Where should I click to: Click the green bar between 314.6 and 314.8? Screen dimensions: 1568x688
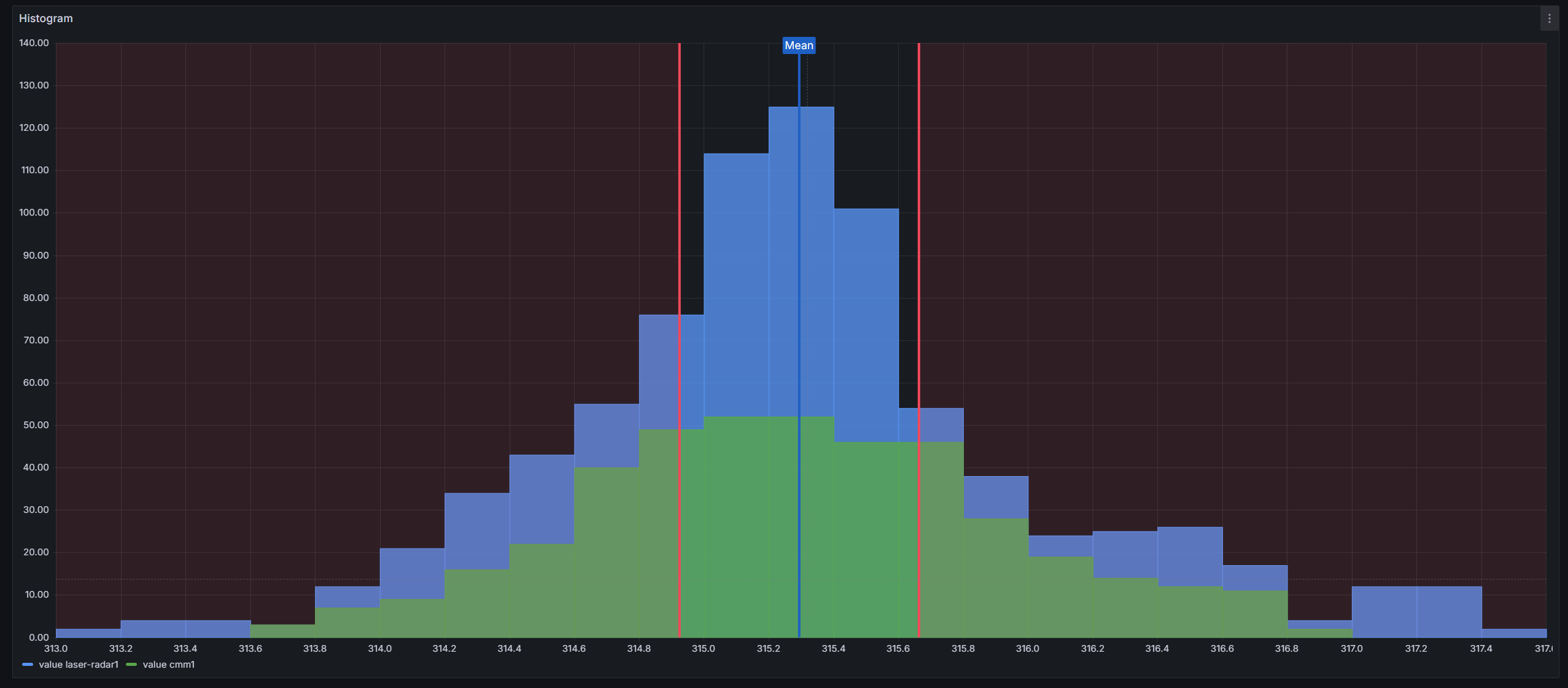click(607, 553)
